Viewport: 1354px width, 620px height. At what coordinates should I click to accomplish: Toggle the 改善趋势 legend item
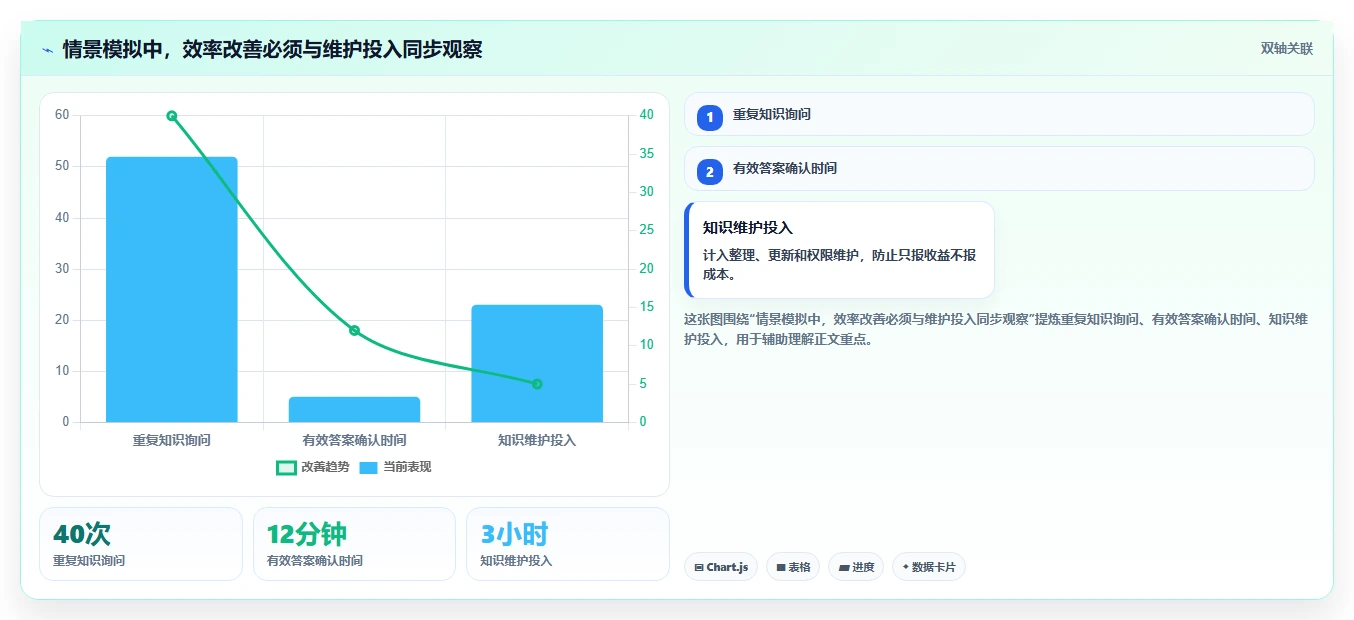313,467
